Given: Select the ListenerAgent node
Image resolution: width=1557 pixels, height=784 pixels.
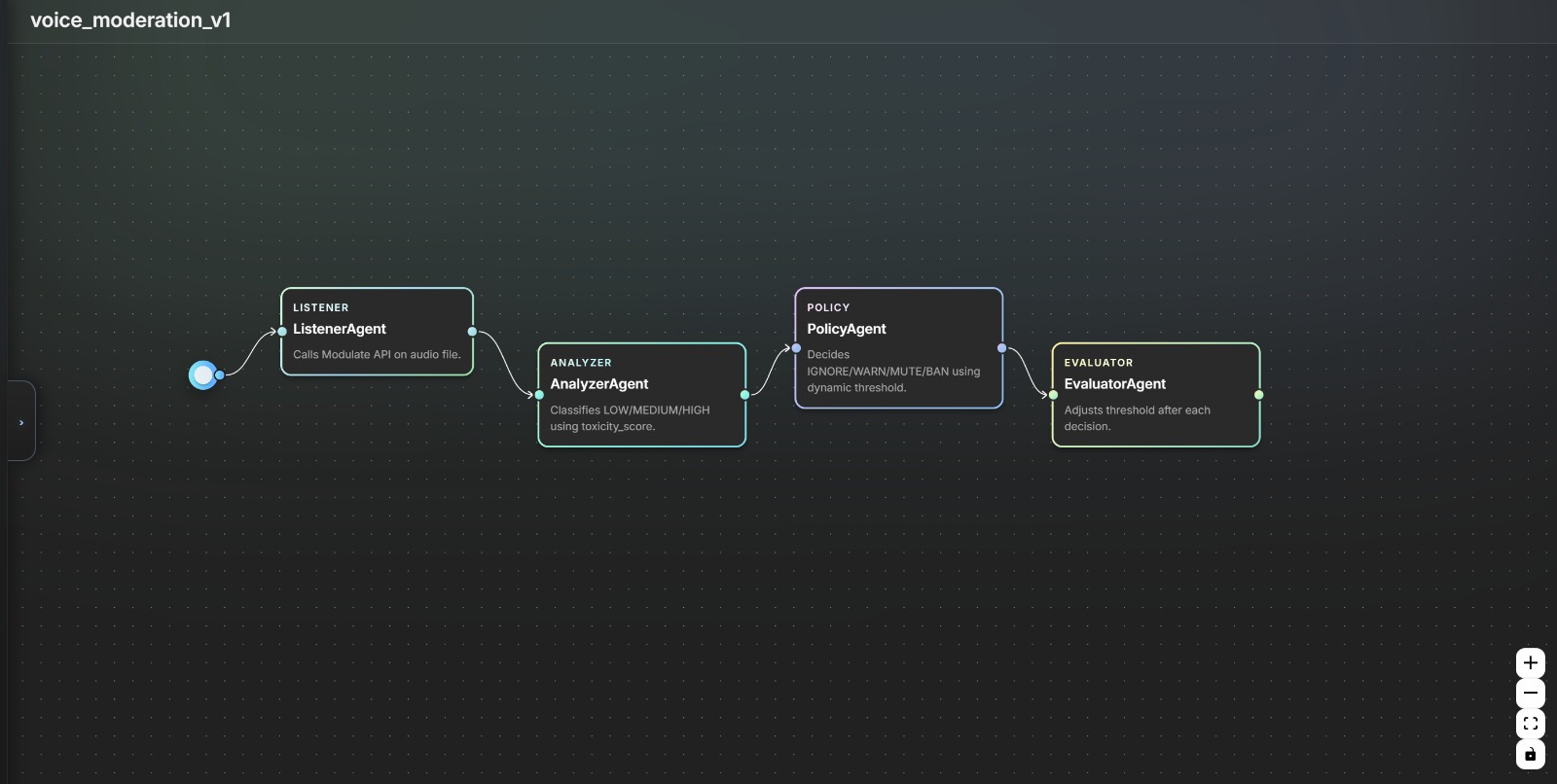Looking at the screenshot, I should click(377, 332).
